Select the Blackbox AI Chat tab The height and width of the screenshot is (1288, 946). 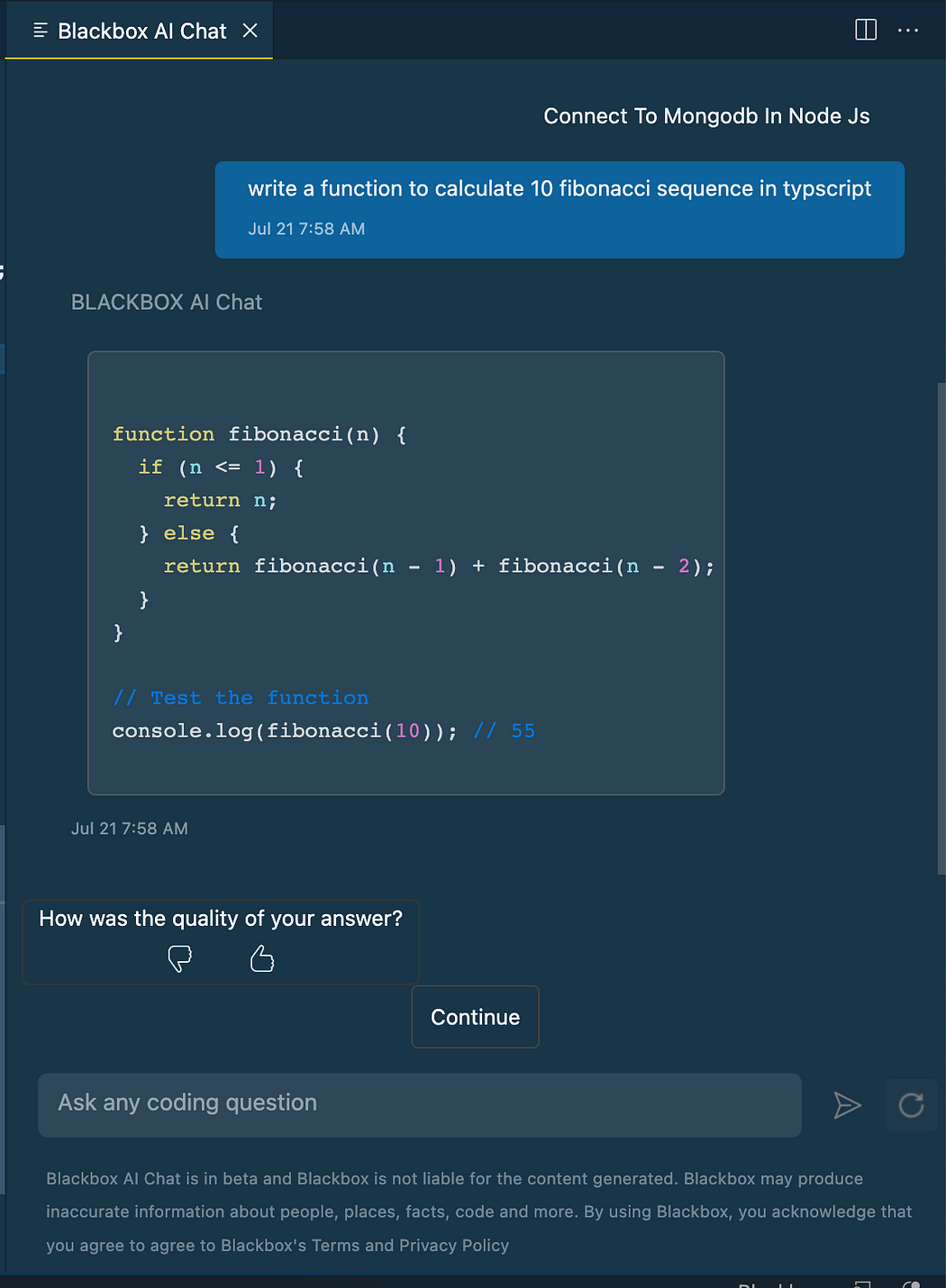coord(139,31)
